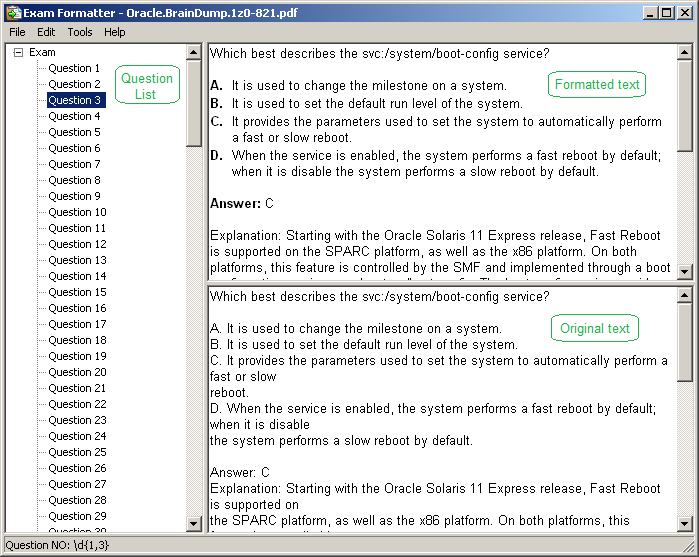Image resolution: width=699 pixels, height=557 pixels.
Task: Open the Help menu
Action: coord(115,32)
